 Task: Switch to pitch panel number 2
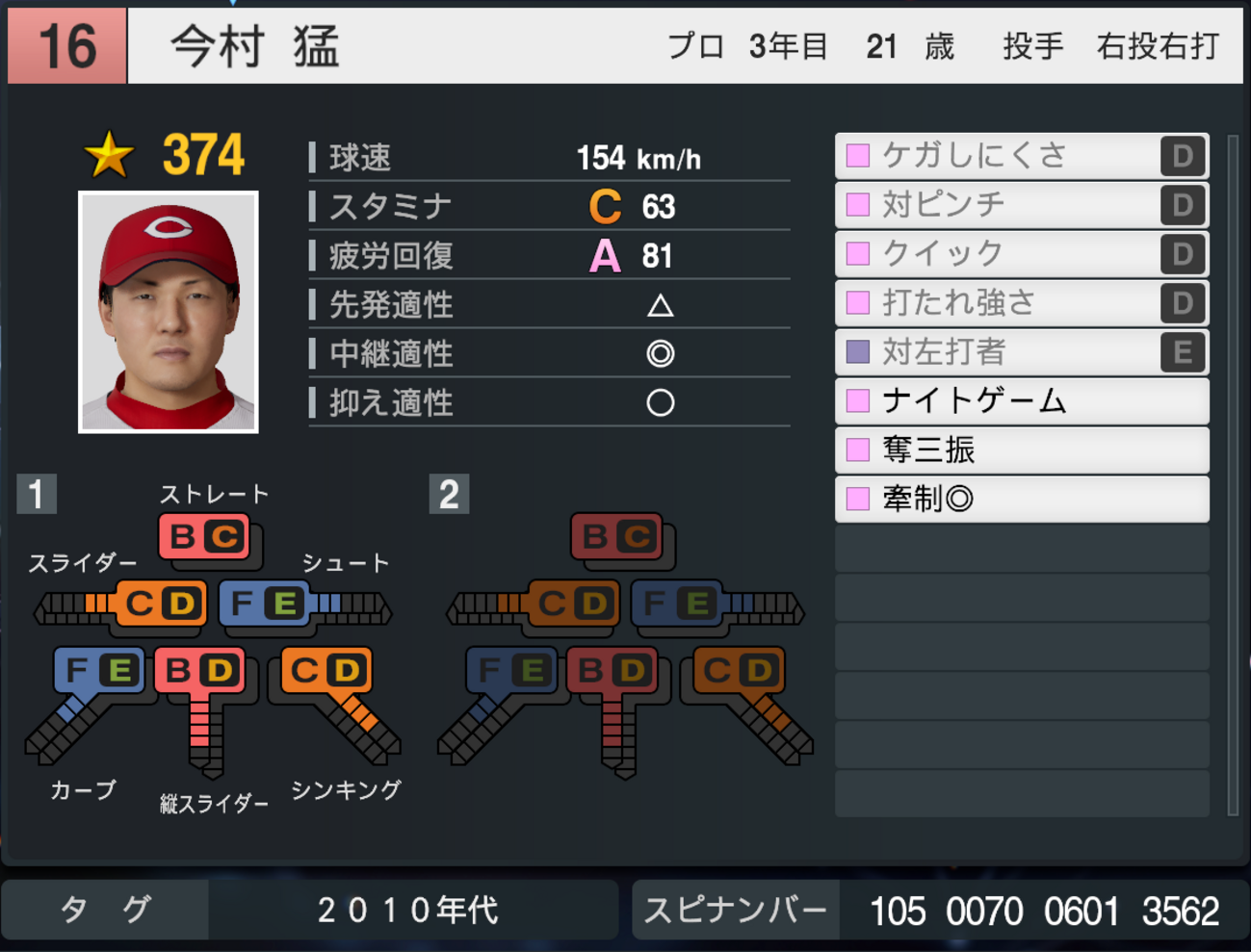click(x=449, y=494)
